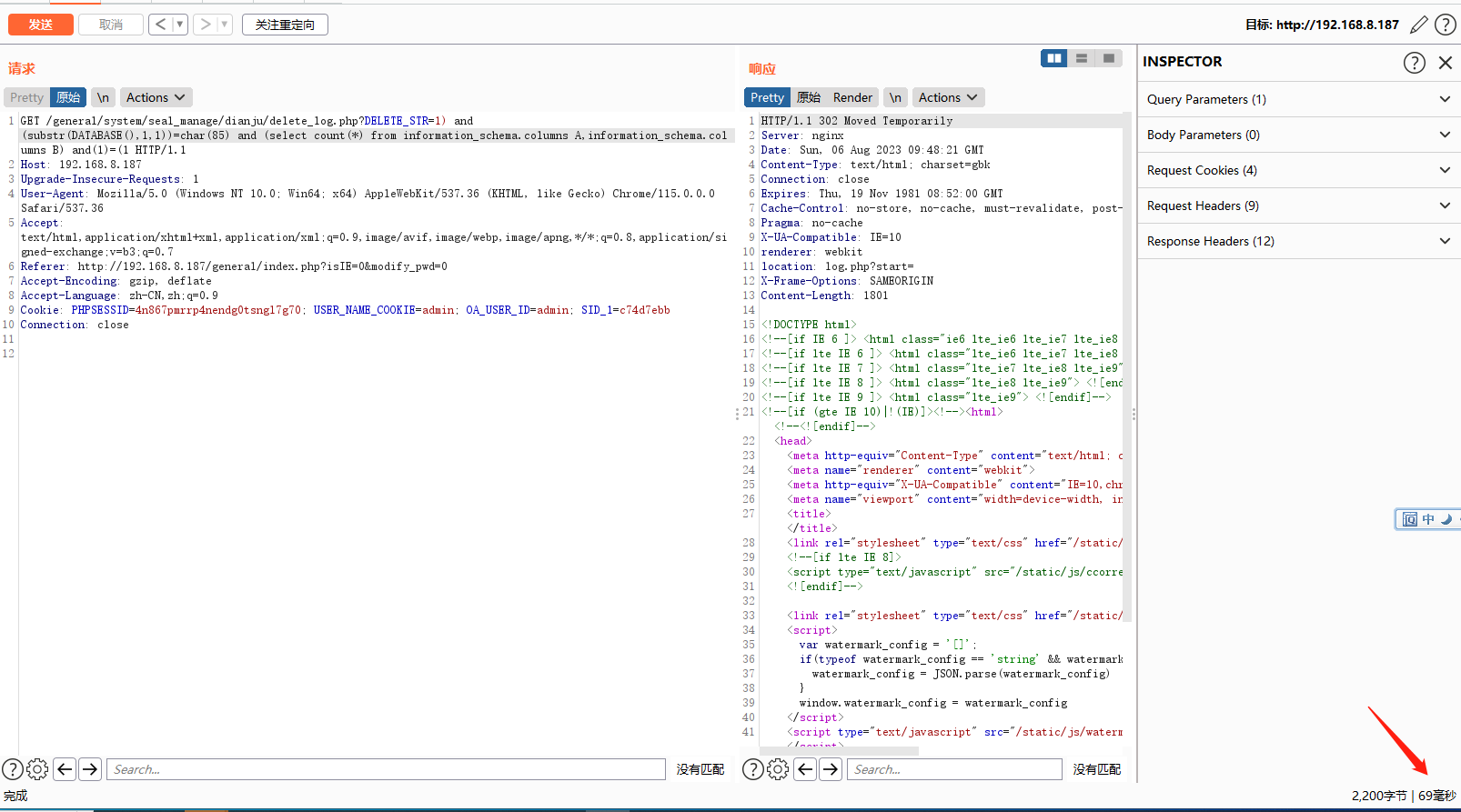Click the response search input field
The height and width of the screenshot is (812, 1461).
[954, 769]
